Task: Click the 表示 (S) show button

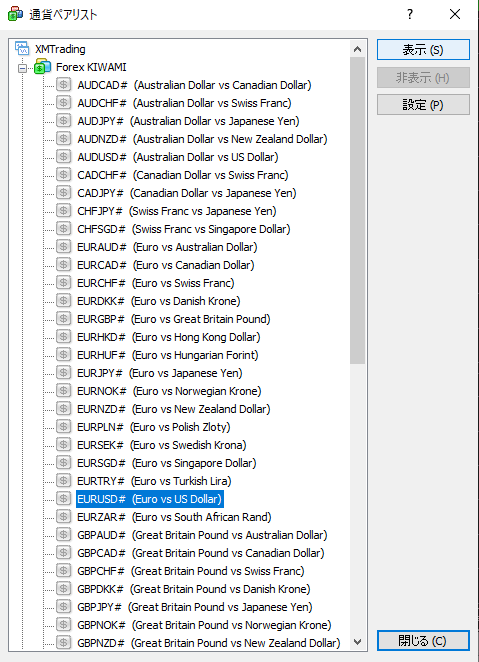Action: [423, 50]
